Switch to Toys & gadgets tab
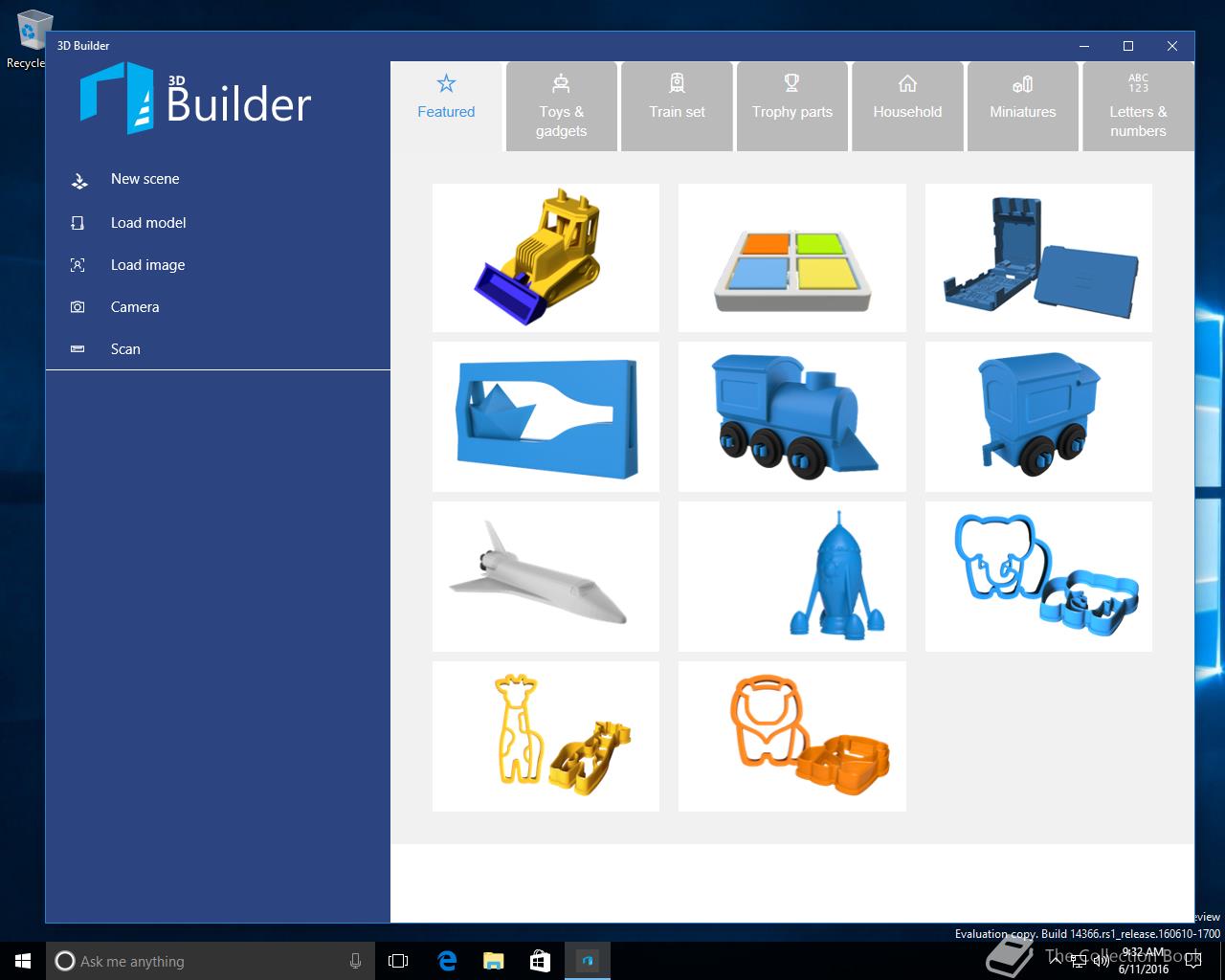Image resolution: width=1225 pixels, height=980 pixels. point(561,106)
